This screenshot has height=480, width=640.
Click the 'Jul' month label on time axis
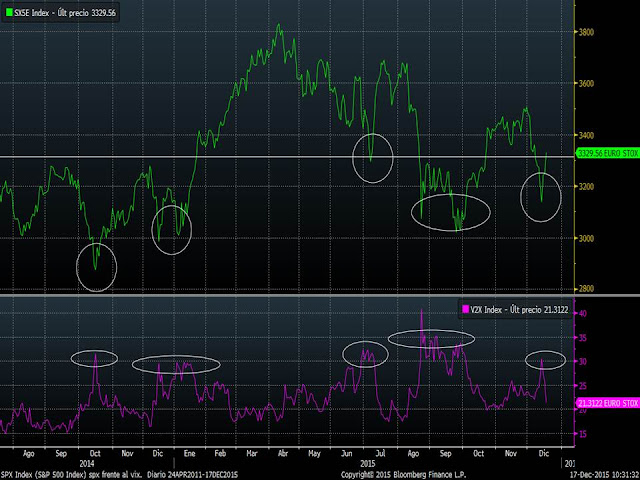(380, 453)
